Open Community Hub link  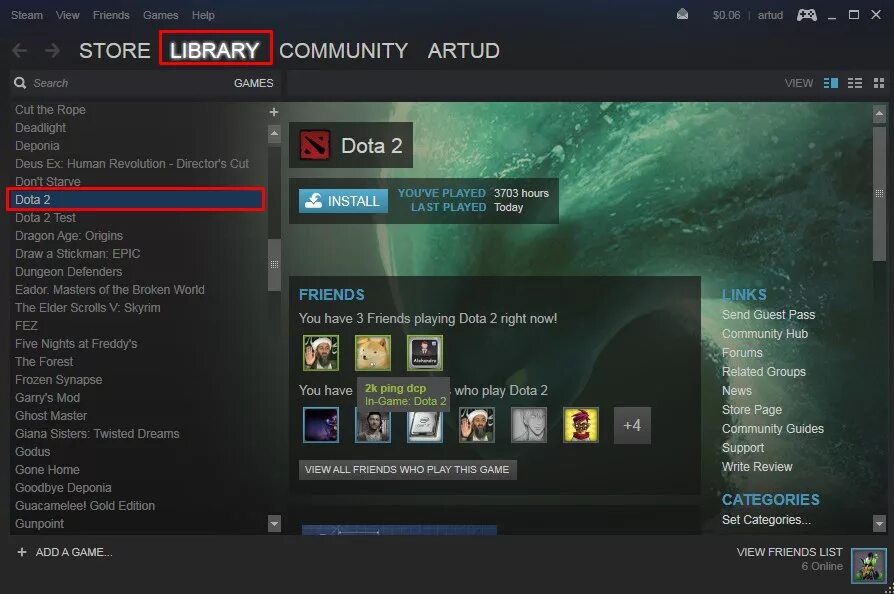point(765,334)
